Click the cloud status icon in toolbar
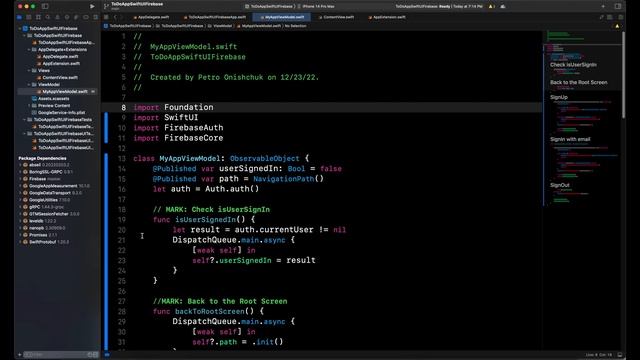 [x=503, y=7]
